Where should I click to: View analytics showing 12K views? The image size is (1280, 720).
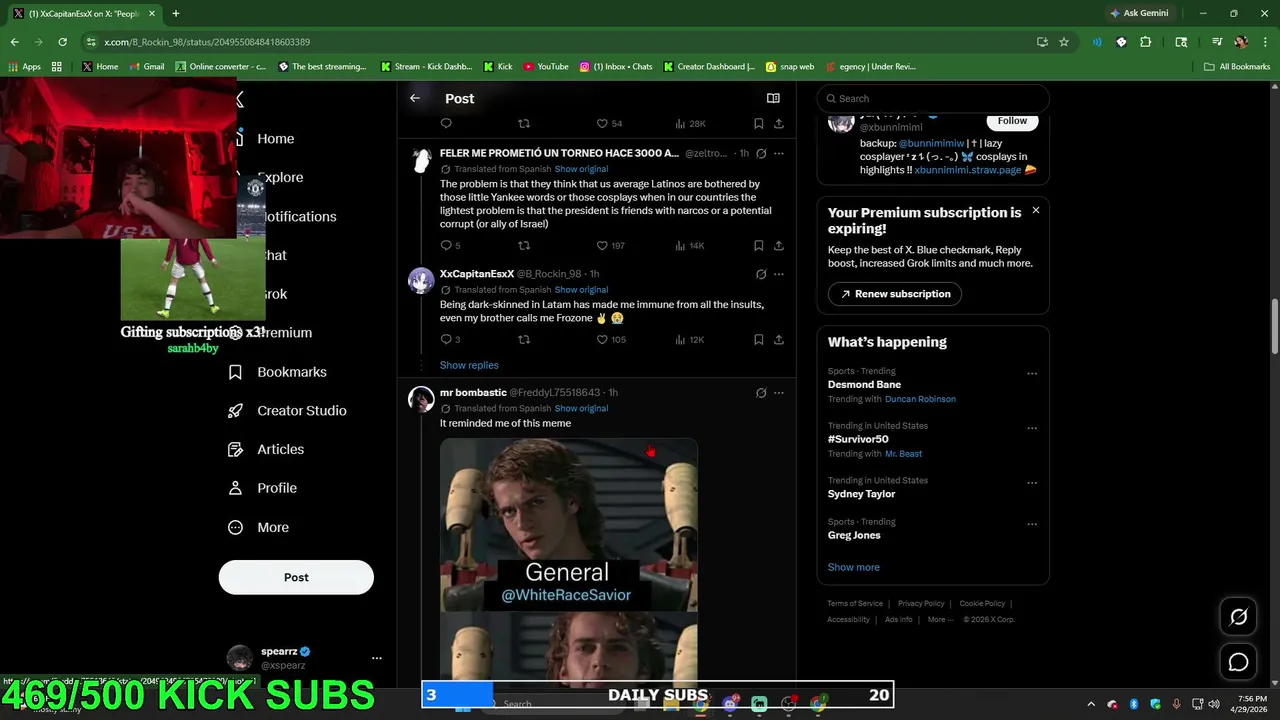[x=690, y=339]
